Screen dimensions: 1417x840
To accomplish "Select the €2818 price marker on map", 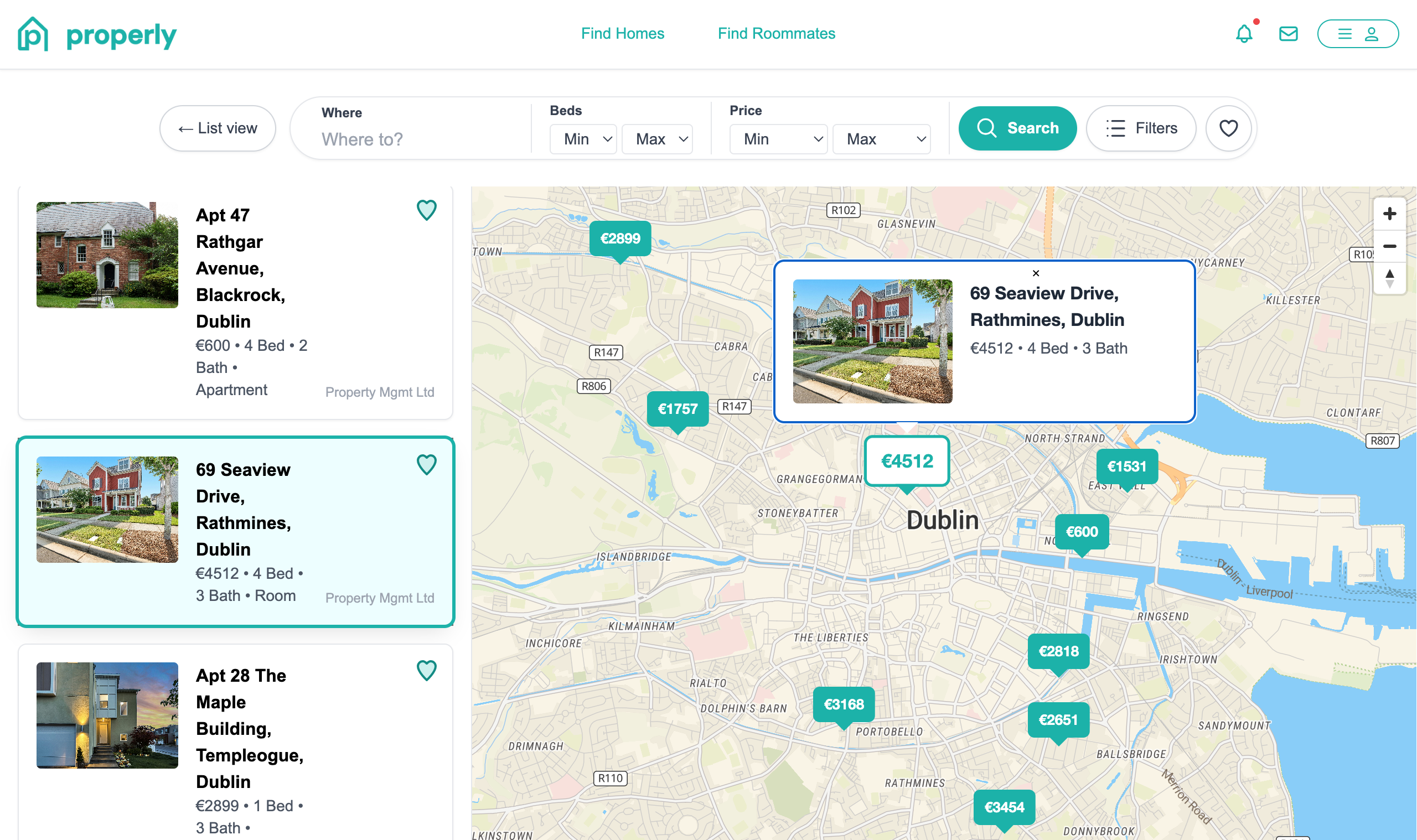I will [1058, 651].
